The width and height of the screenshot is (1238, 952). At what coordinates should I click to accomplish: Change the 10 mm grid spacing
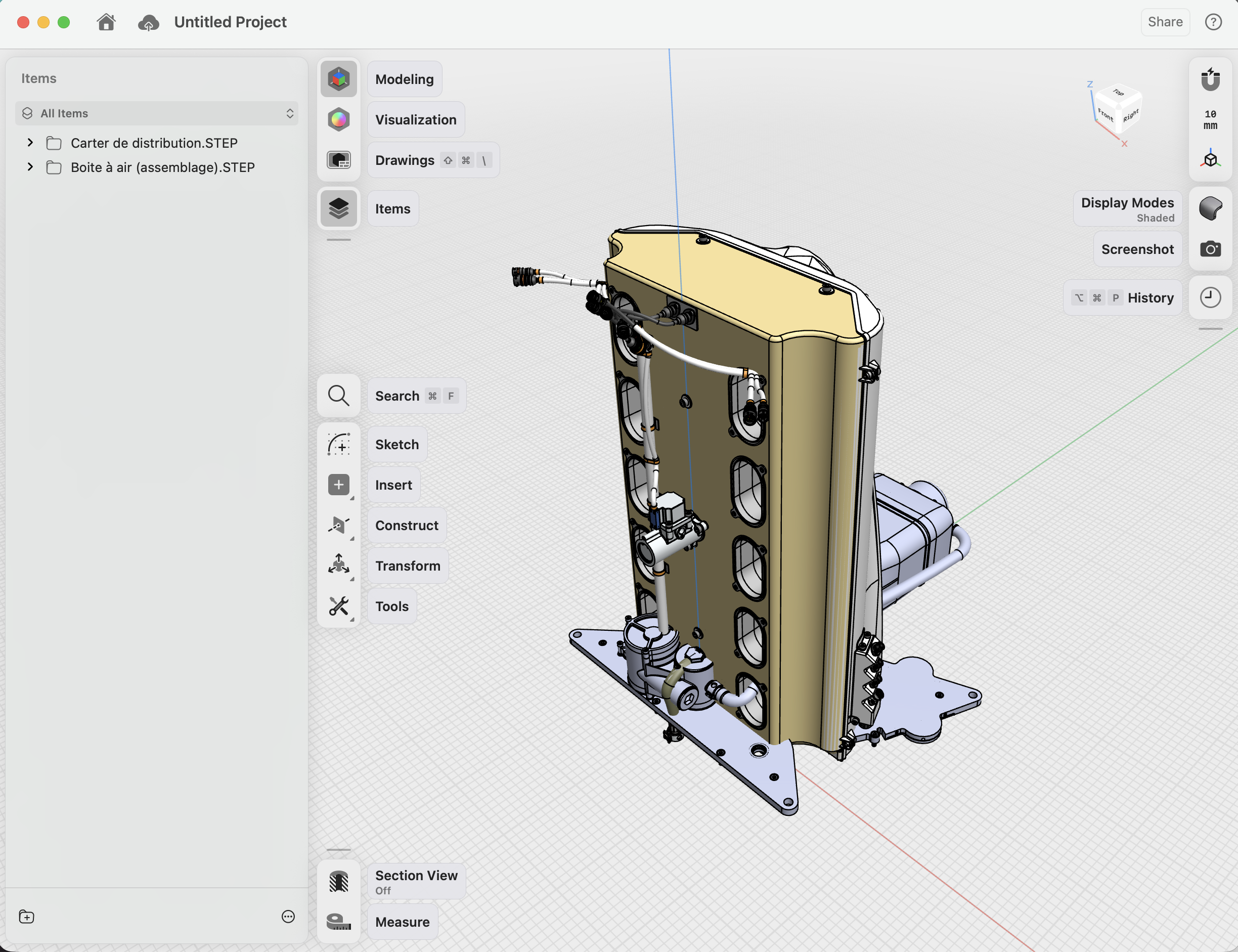(1210, 119)
